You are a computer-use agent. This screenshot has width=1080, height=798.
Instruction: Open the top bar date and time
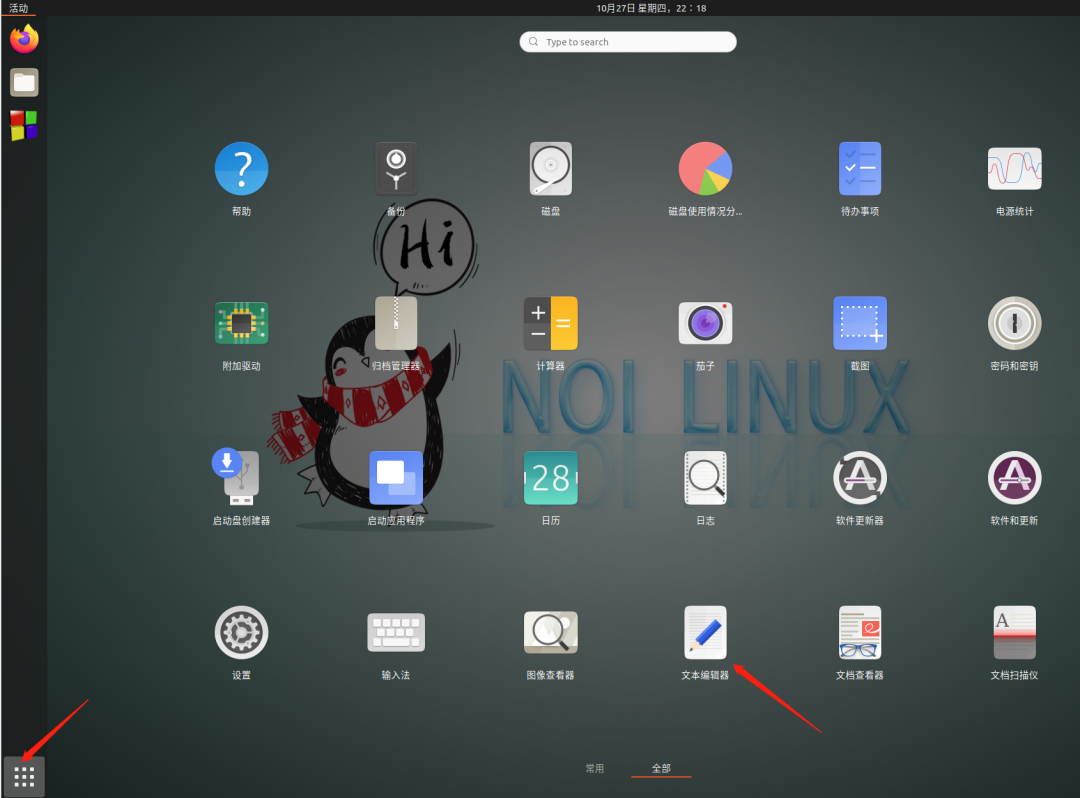(x=651, y=8)
